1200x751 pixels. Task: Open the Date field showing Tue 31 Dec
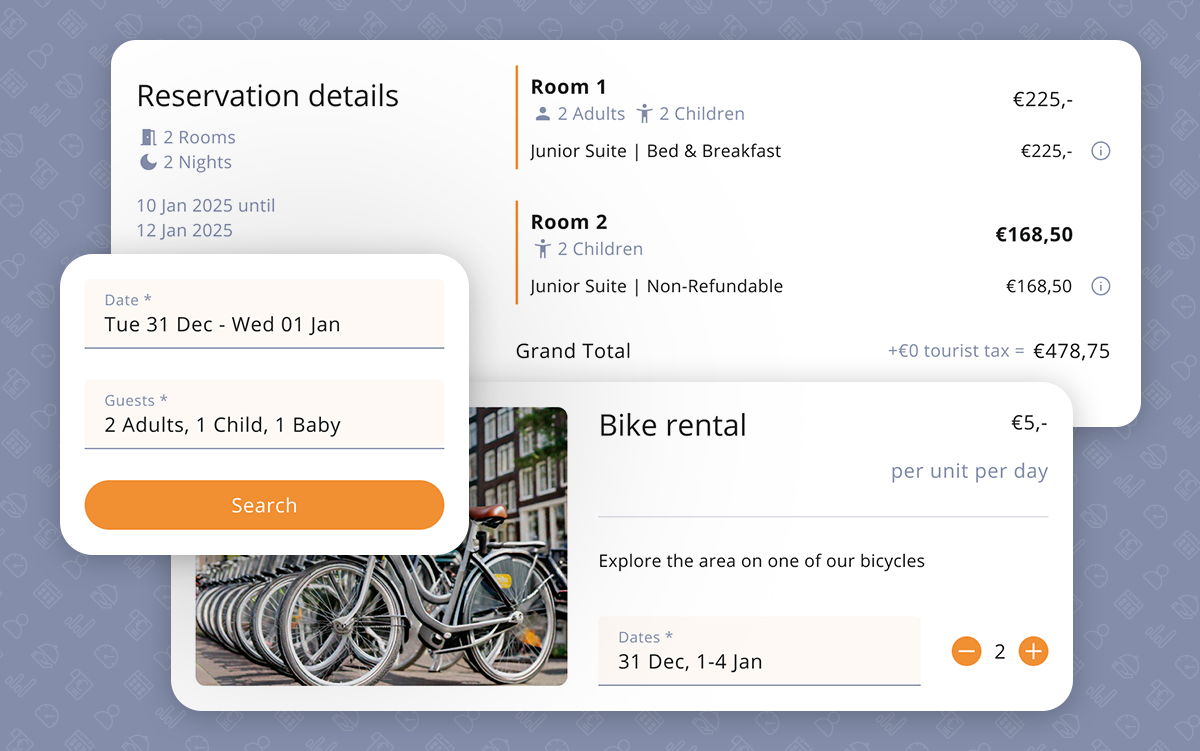point(264,314)
